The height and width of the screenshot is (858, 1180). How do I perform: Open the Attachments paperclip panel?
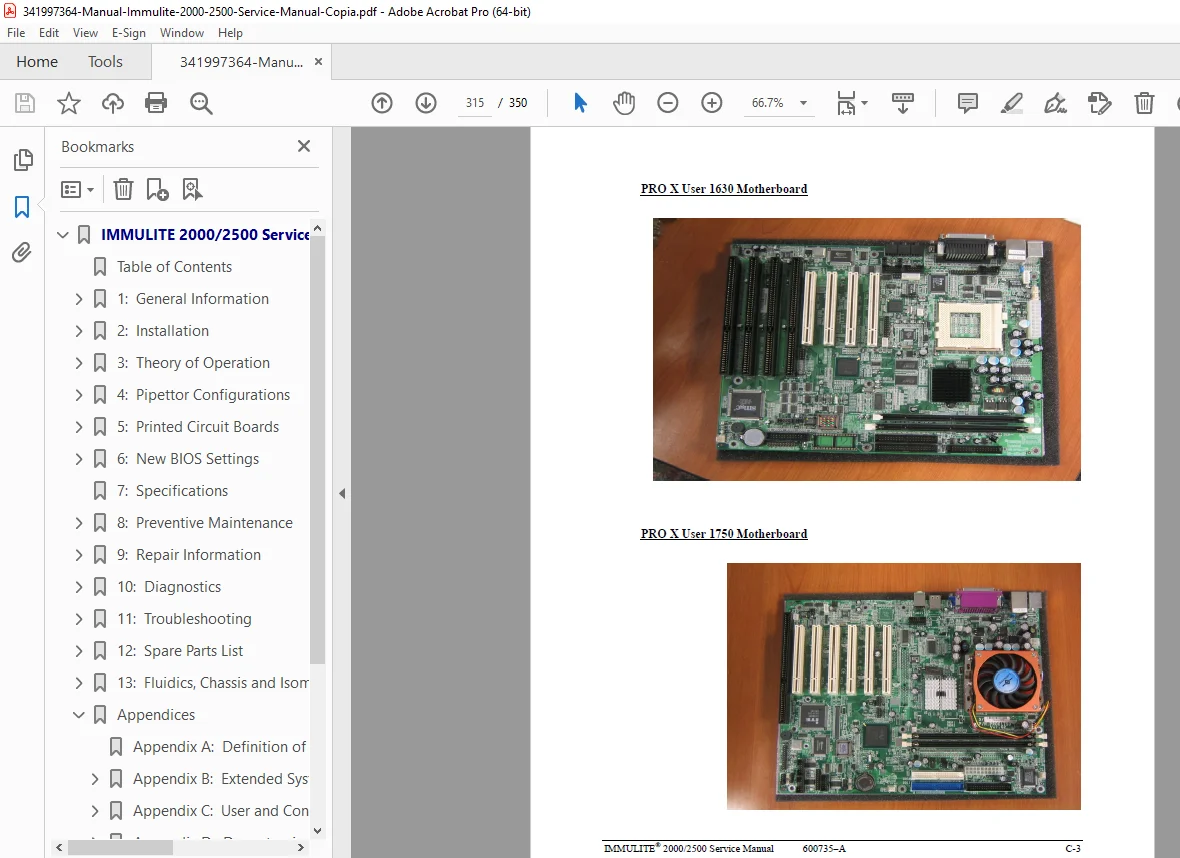pos(22,252)
